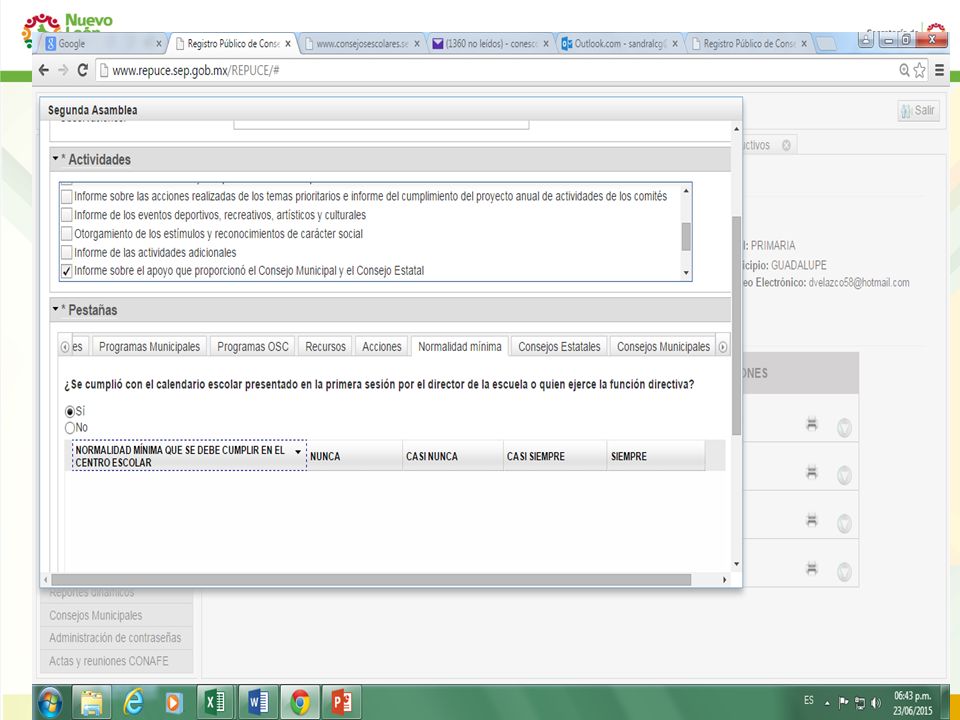960x720 pixels.
Task: Check 'Informe sobre las acciones realizadas' checkbox
Action: (67, 197)
